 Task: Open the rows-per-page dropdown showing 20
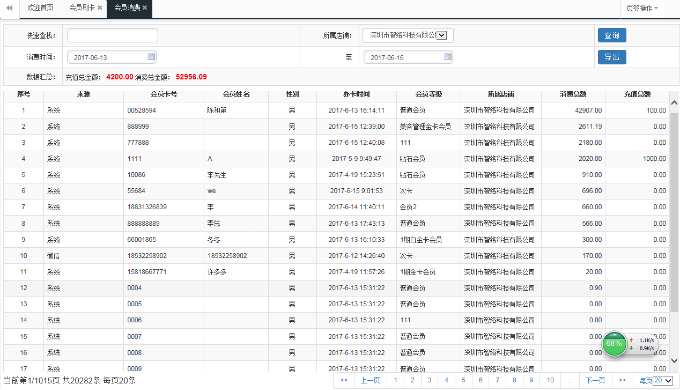tap(663, 380)
